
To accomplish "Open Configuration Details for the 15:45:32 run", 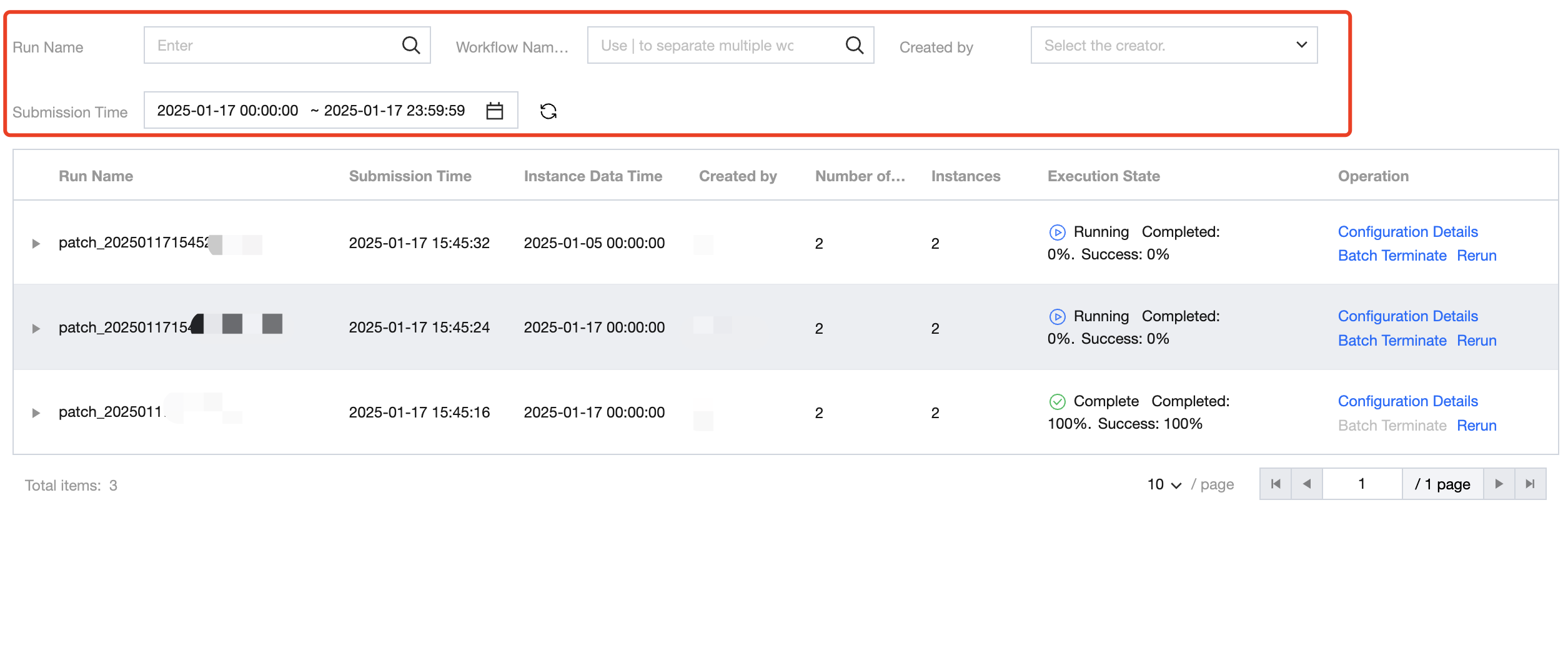I will pos(1407,232).
